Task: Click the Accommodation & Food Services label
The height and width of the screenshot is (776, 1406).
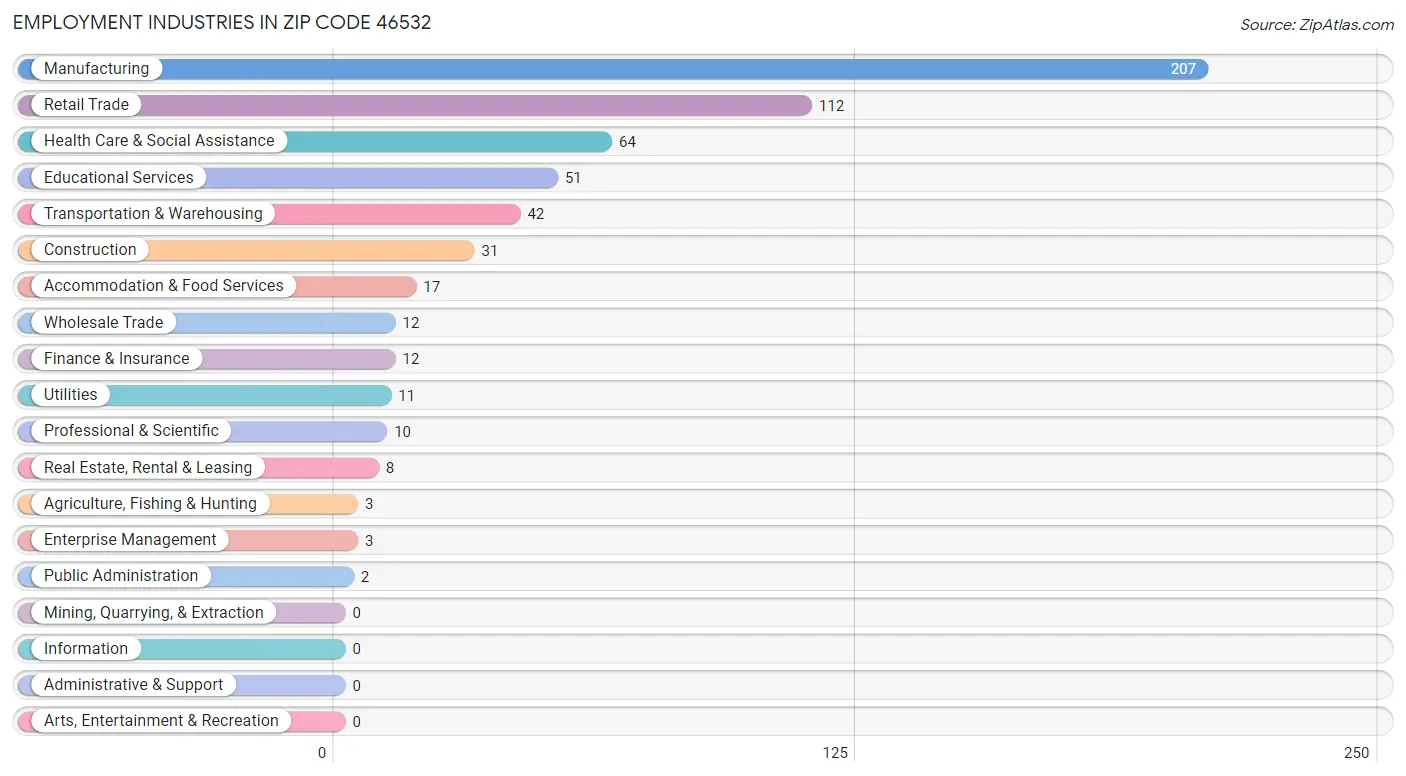Action: (x=164, y=285)
